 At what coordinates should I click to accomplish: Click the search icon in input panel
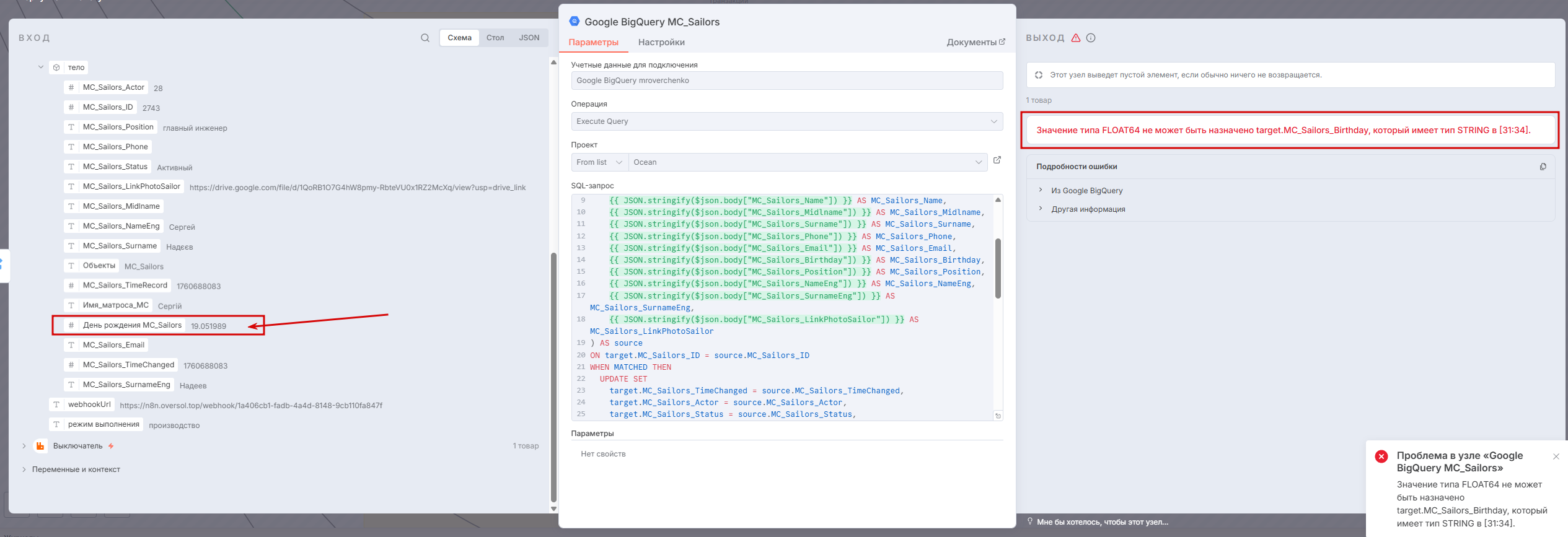coord(425,38)
